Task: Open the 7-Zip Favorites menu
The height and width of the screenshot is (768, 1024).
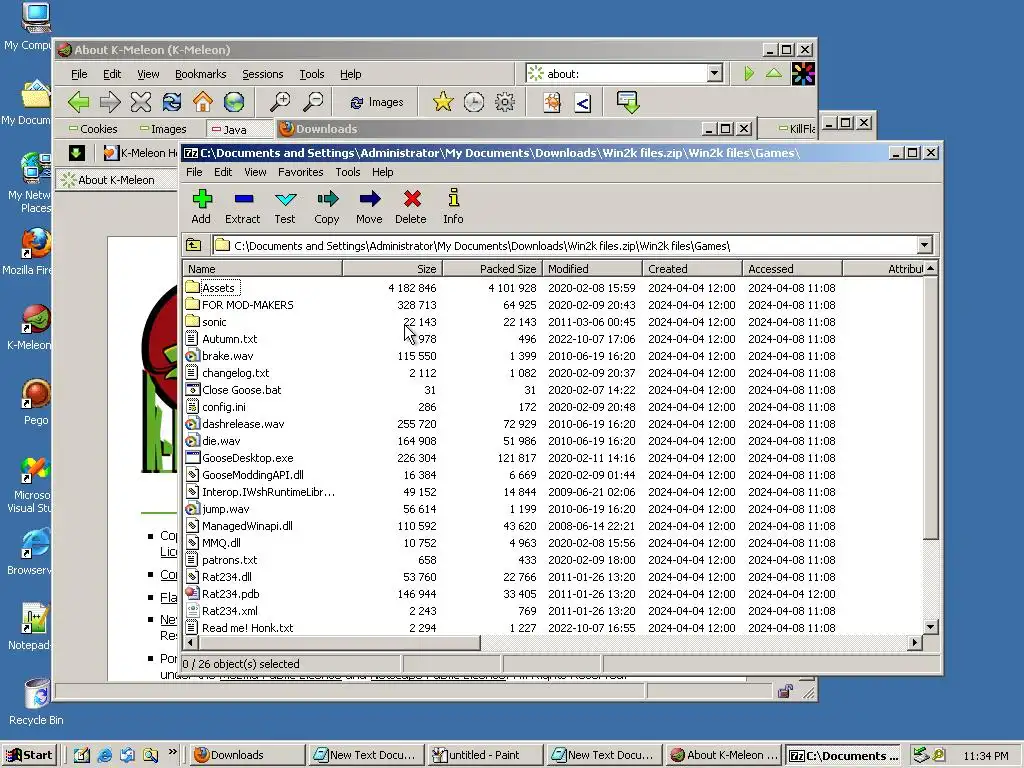Action: coord(300,172)
